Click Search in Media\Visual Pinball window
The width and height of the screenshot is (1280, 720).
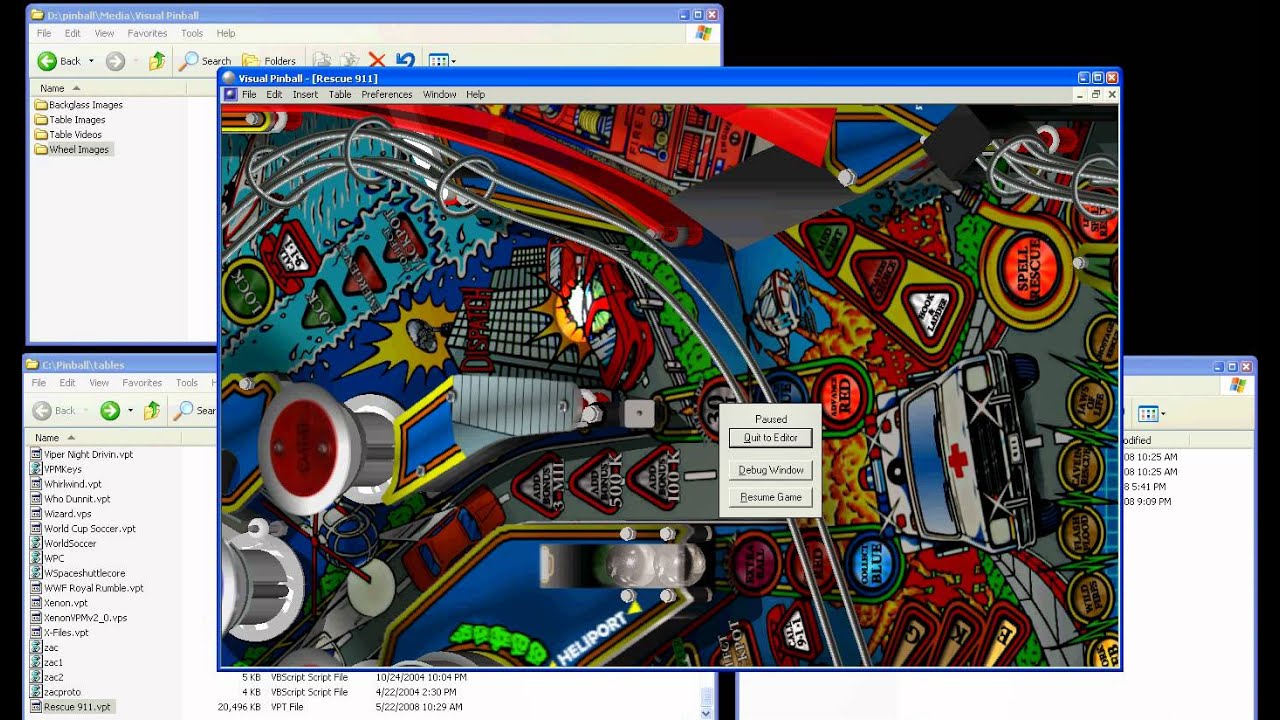pyautogui.click(x=205, y=61)
